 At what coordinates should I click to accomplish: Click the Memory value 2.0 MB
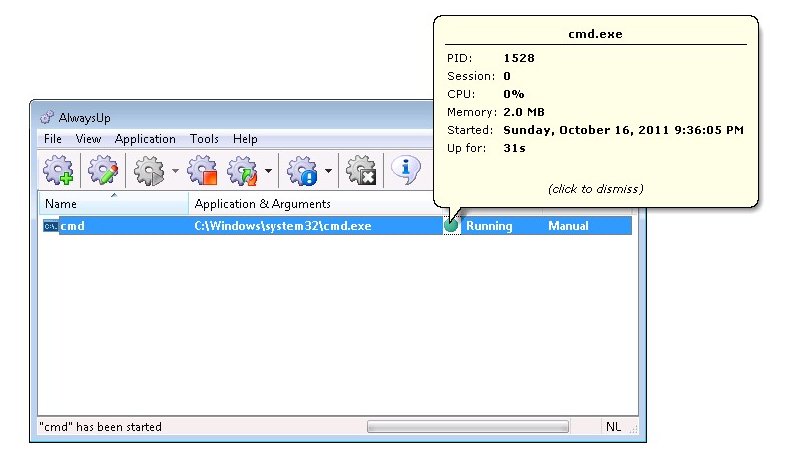click(524, 112)
